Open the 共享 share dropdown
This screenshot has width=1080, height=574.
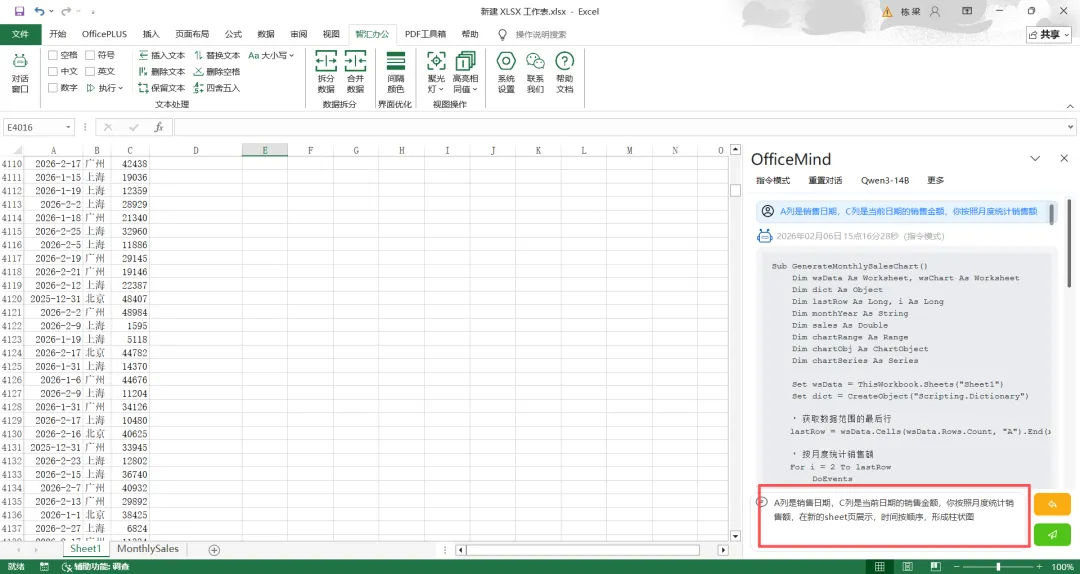tap(1051, 34)
